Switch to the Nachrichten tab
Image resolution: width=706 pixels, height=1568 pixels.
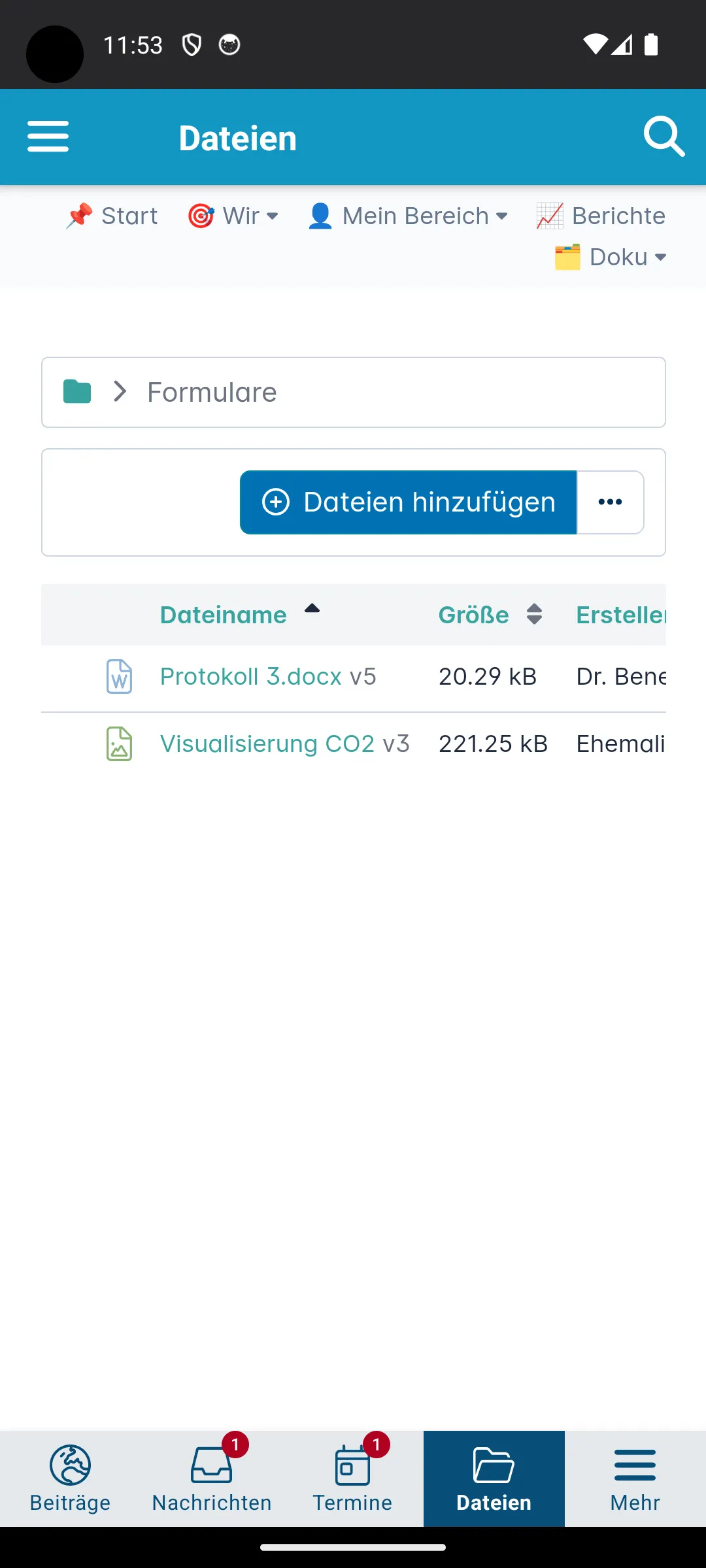coord(212,1478)
